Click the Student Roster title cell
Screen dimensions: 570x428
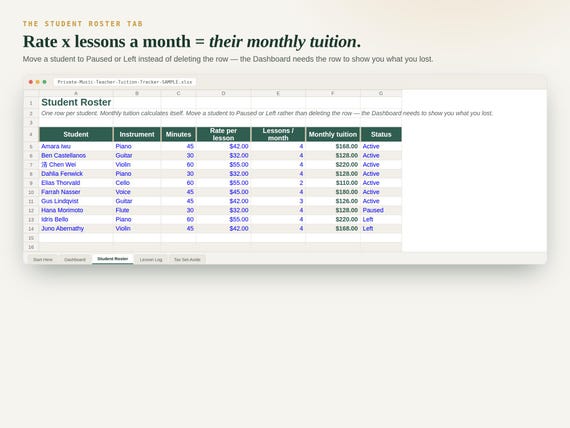(x=76, y=102)
